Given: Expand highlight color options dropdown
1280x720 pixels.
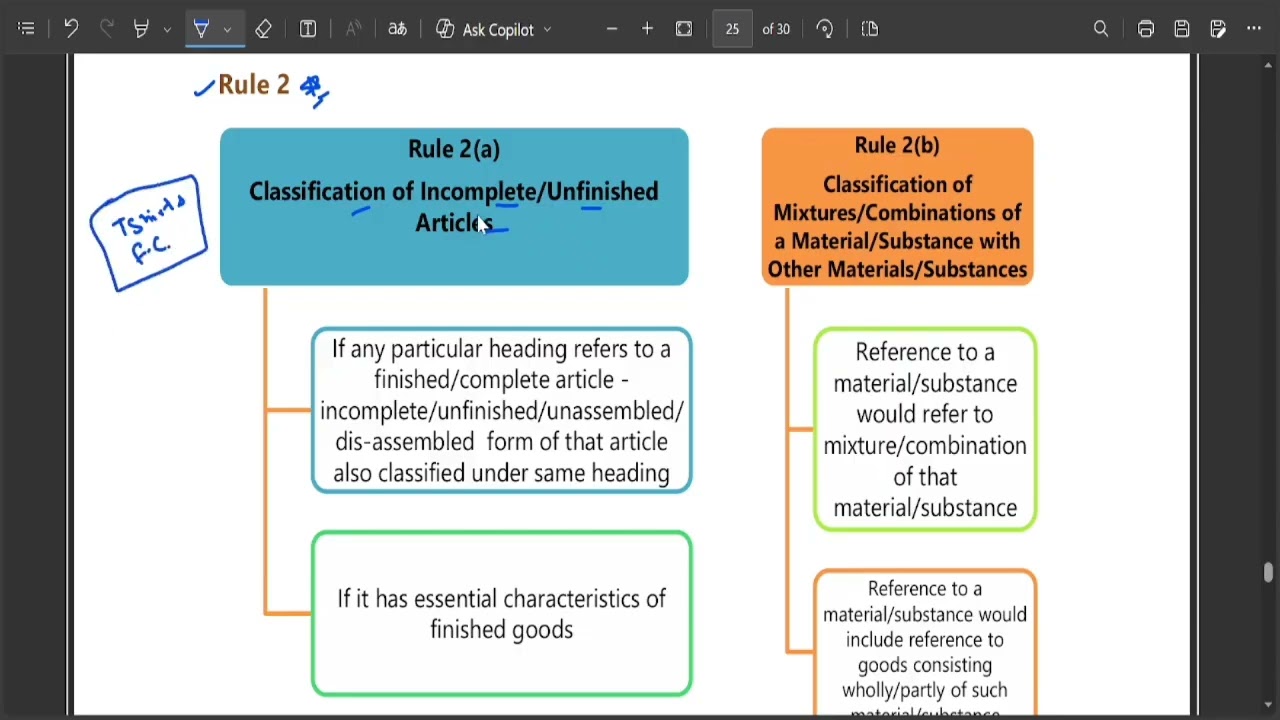Looking at the screenshot, I should (x=227, y=30).
